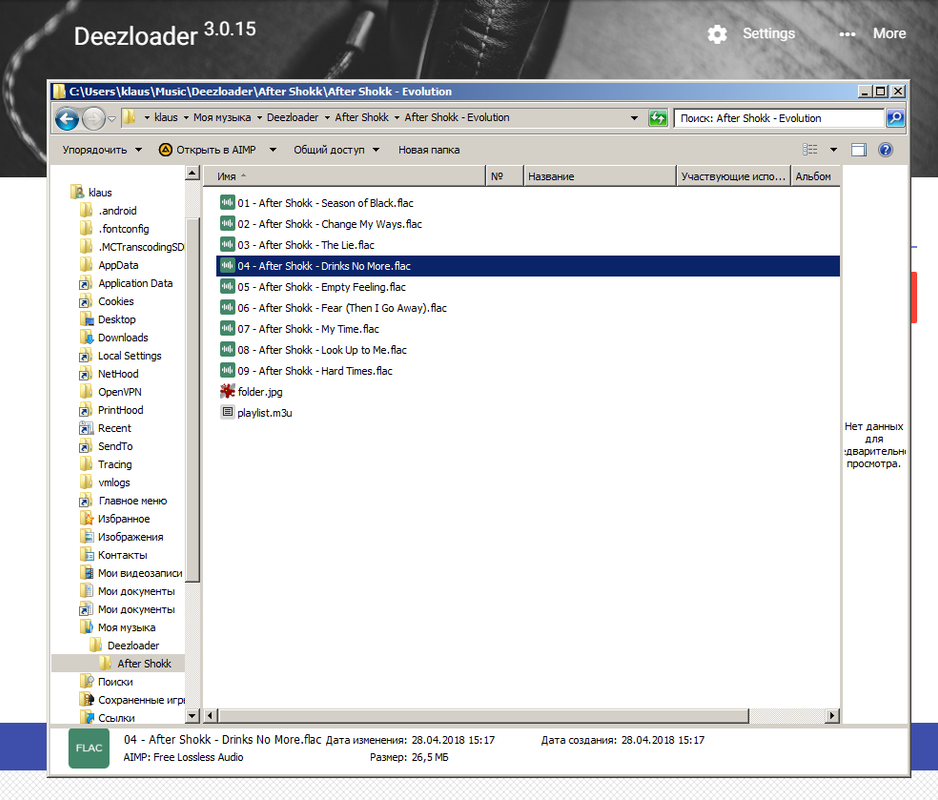Expand the Открыть в AIMP dropdown arrow
This screenshot has width=938, height=800.
[x=273, y=150]
